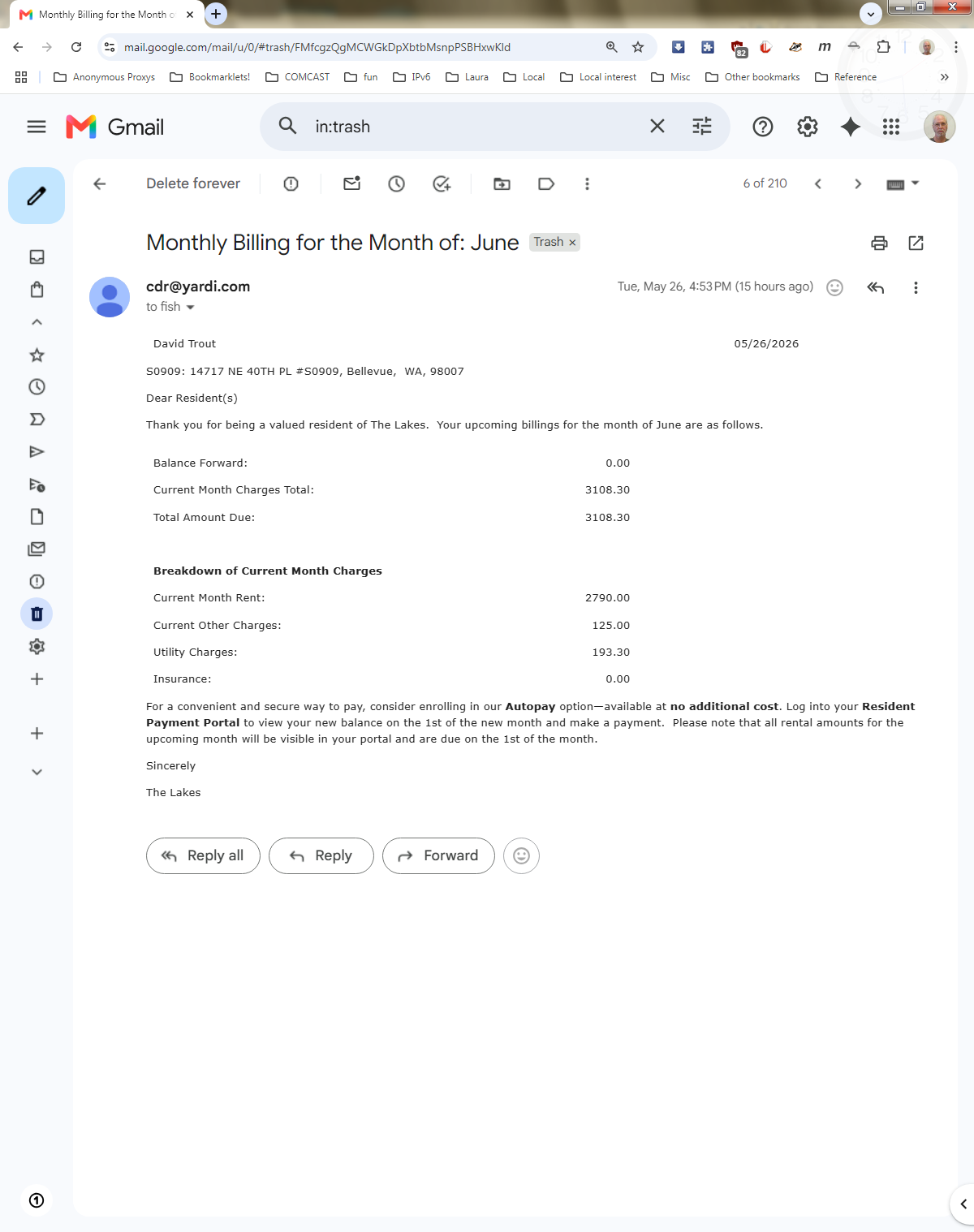
Task: Add this email to Tasks
Action: coord(442,184)
